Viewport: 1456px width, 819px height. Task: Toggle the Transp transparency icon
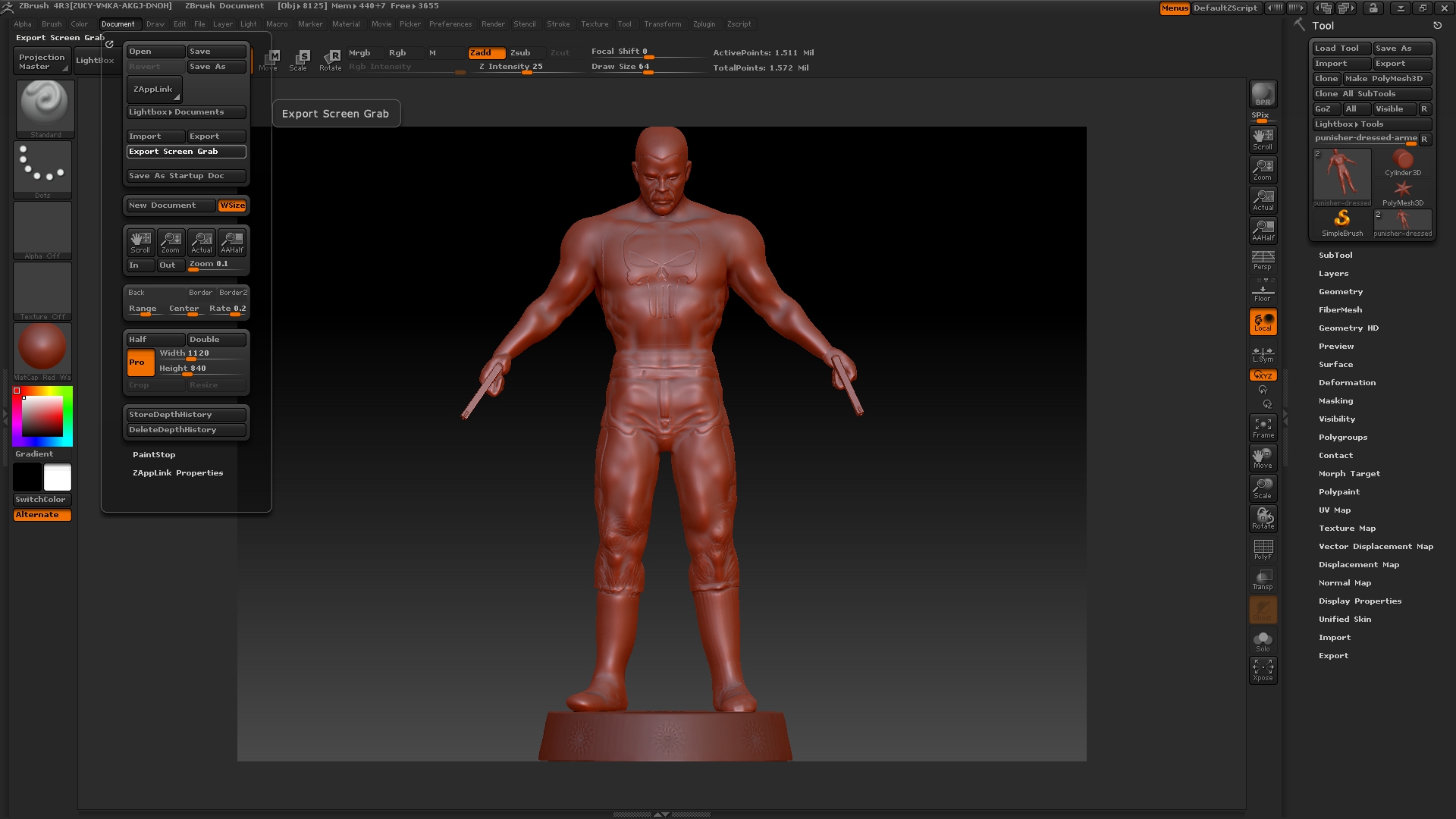[1263, 579]
